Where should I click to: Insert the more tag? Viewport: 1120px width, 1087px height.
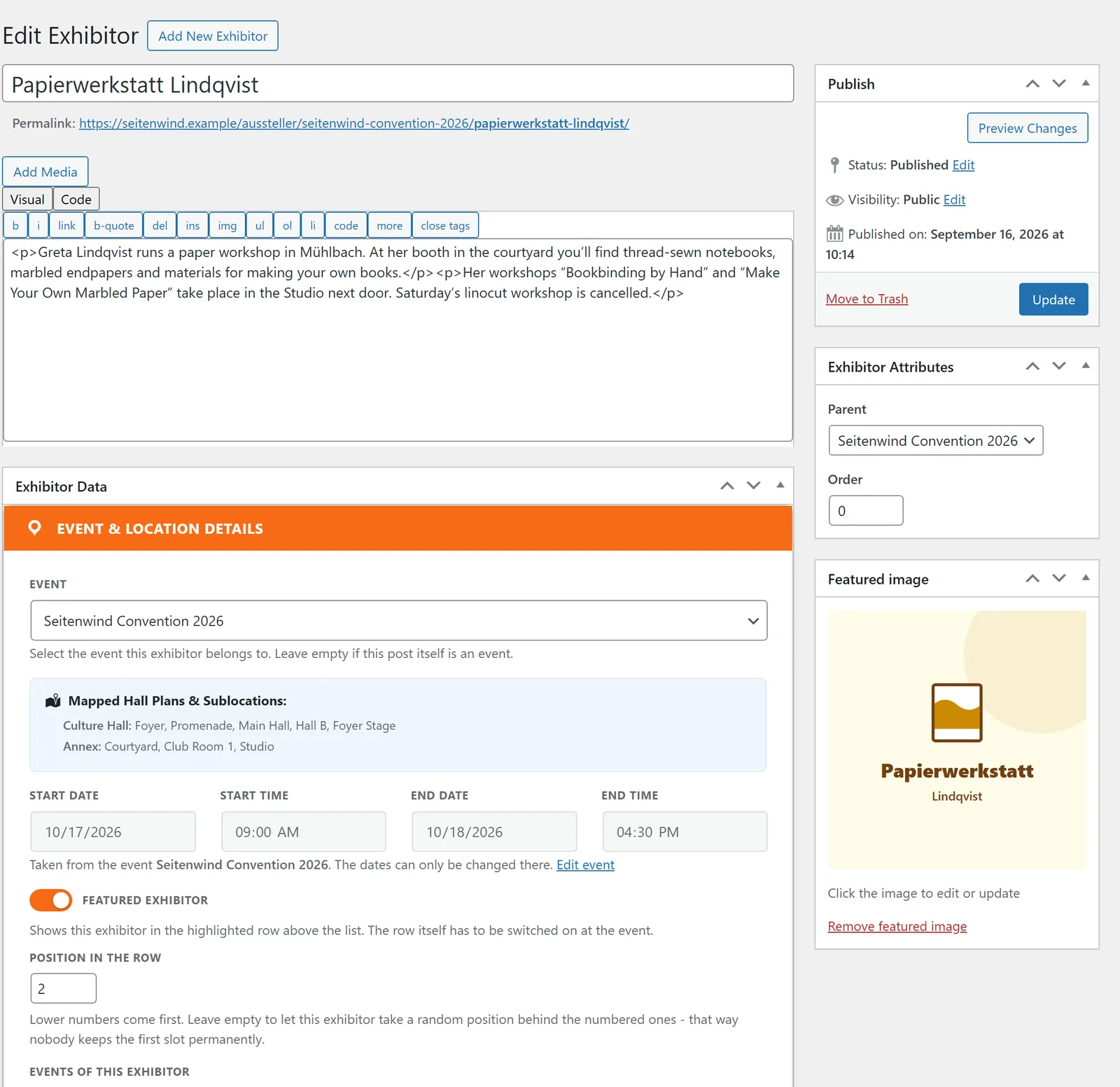point(390,225)
